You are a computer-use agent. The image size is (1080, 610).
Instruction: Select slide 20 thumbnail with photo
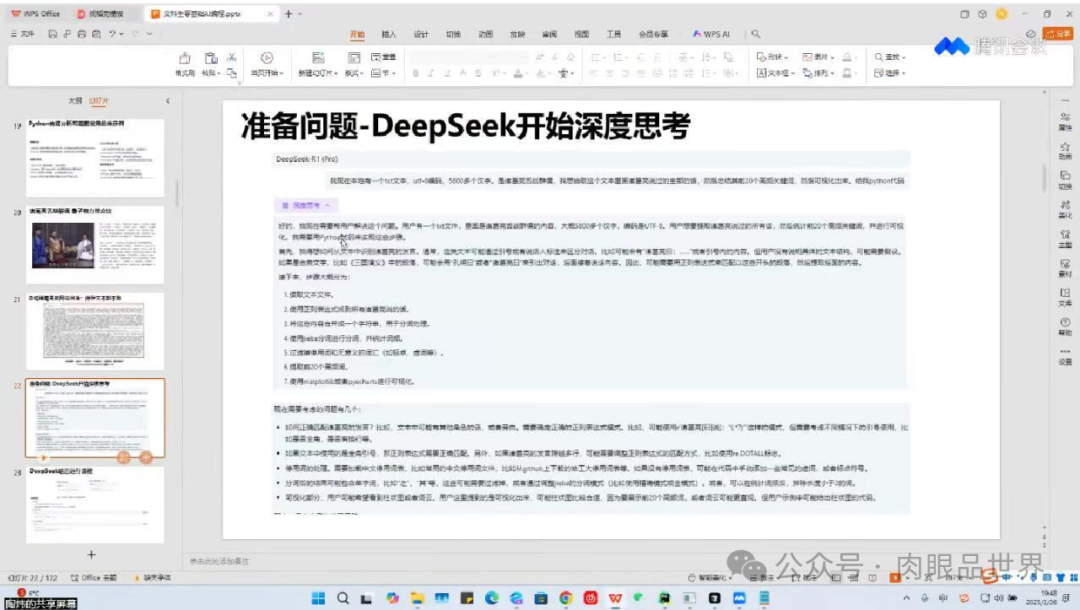95,245
